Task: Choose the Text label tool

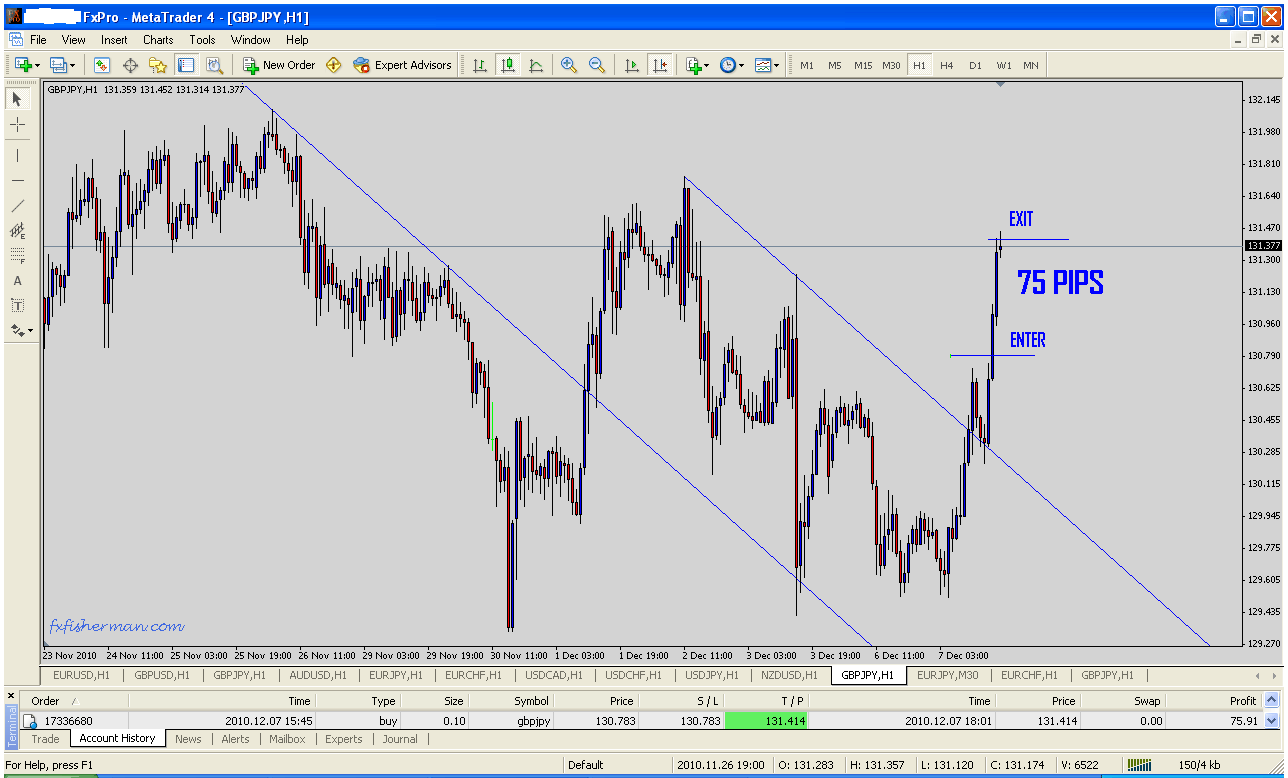Action: [18, 281]
